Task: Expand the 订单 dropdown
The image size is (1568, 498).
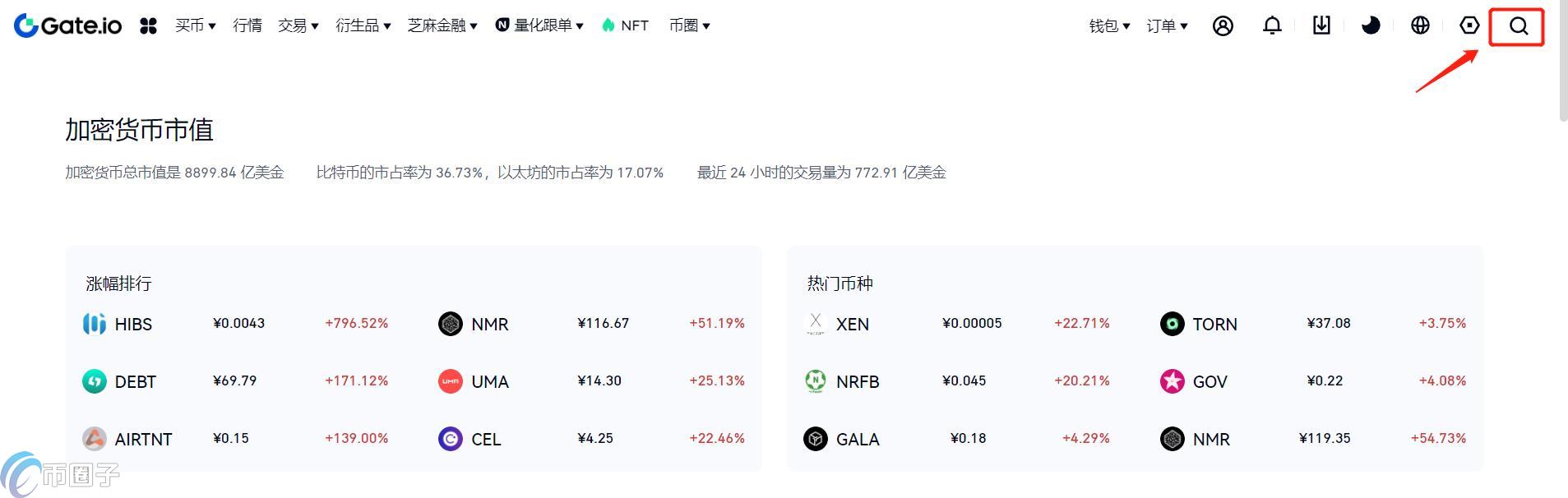Action: 1166,25
